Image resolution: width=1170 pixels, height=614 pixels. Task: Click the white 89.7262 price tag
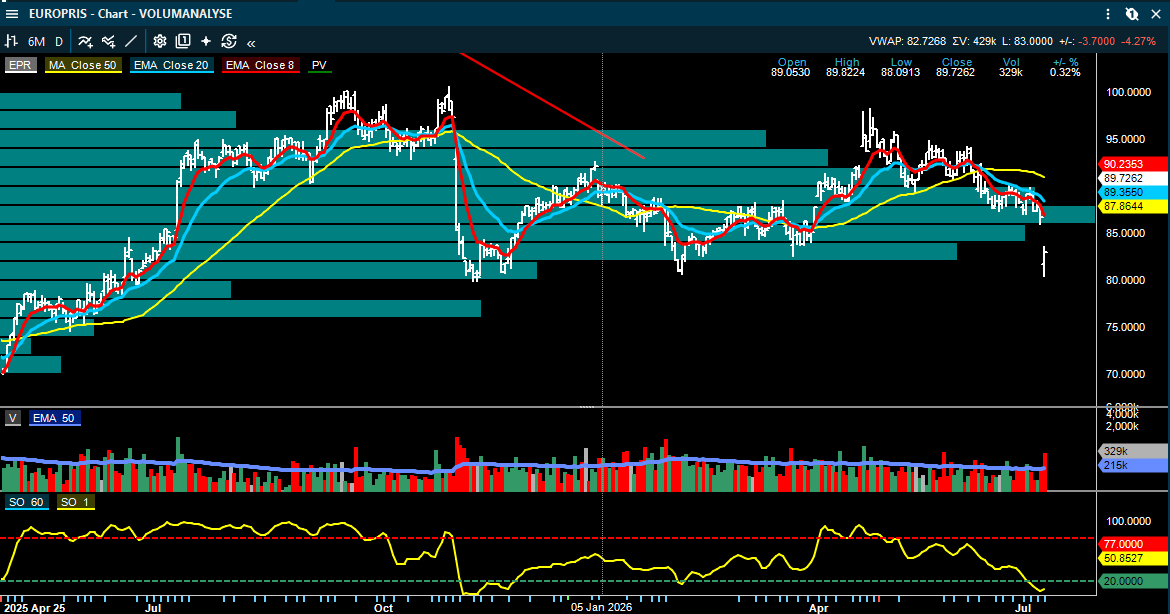point(1133,178)
